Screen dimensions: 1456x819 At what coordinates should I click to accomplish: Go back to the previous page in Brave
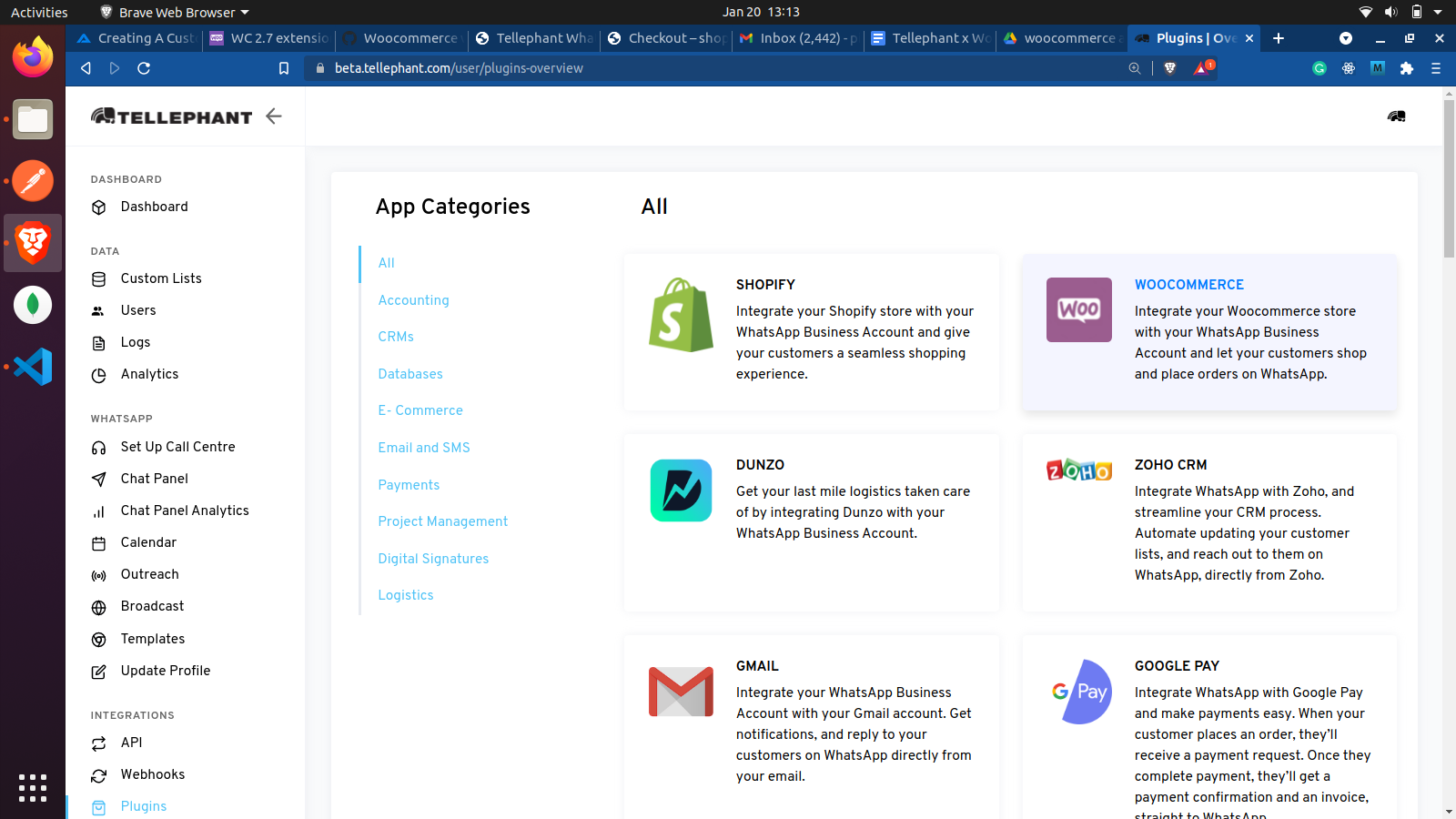86,68
